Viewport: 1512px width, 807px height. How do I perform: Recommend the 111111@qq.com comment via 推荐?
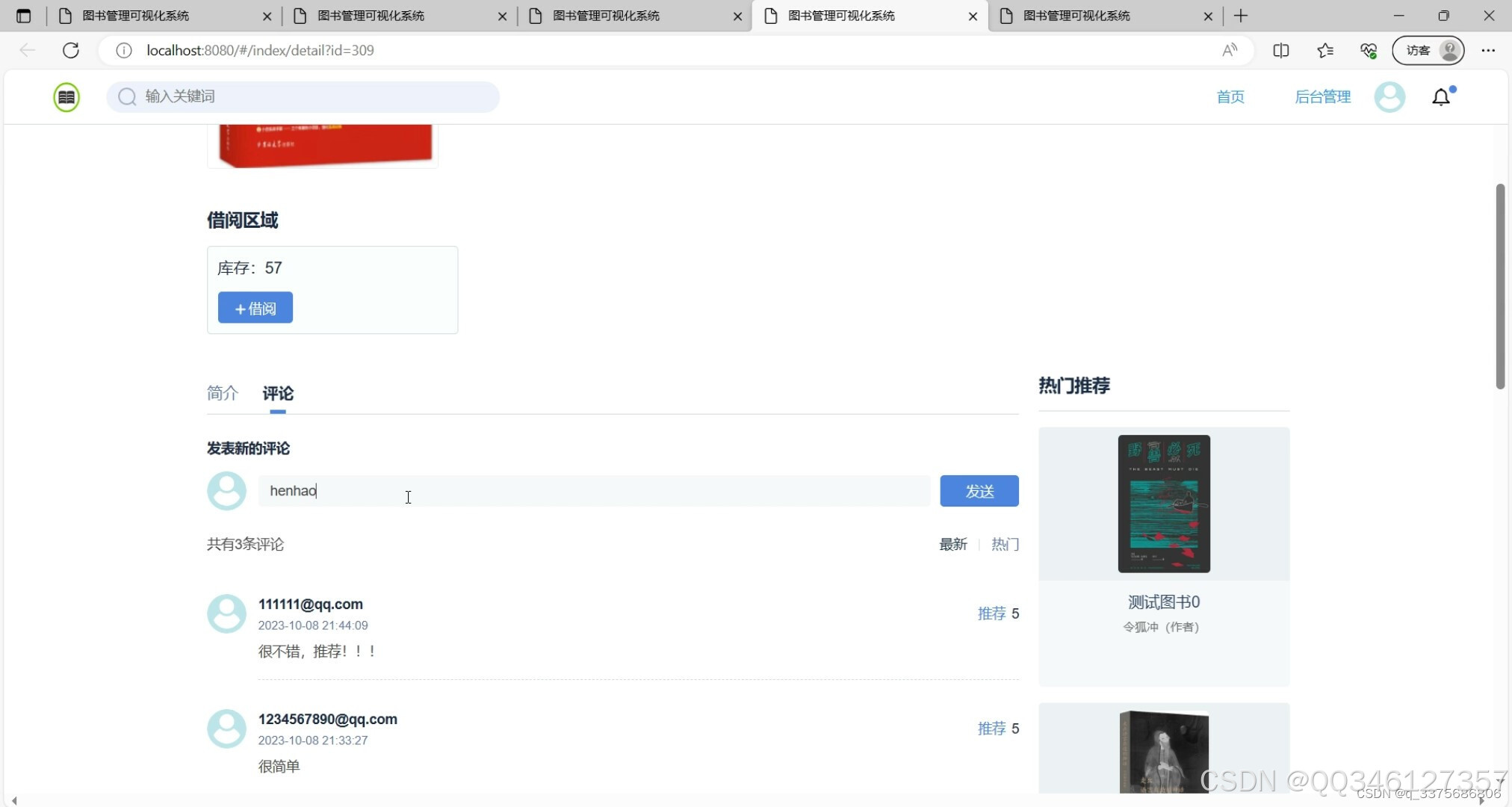pyautogui.click(x=991, y=613)
